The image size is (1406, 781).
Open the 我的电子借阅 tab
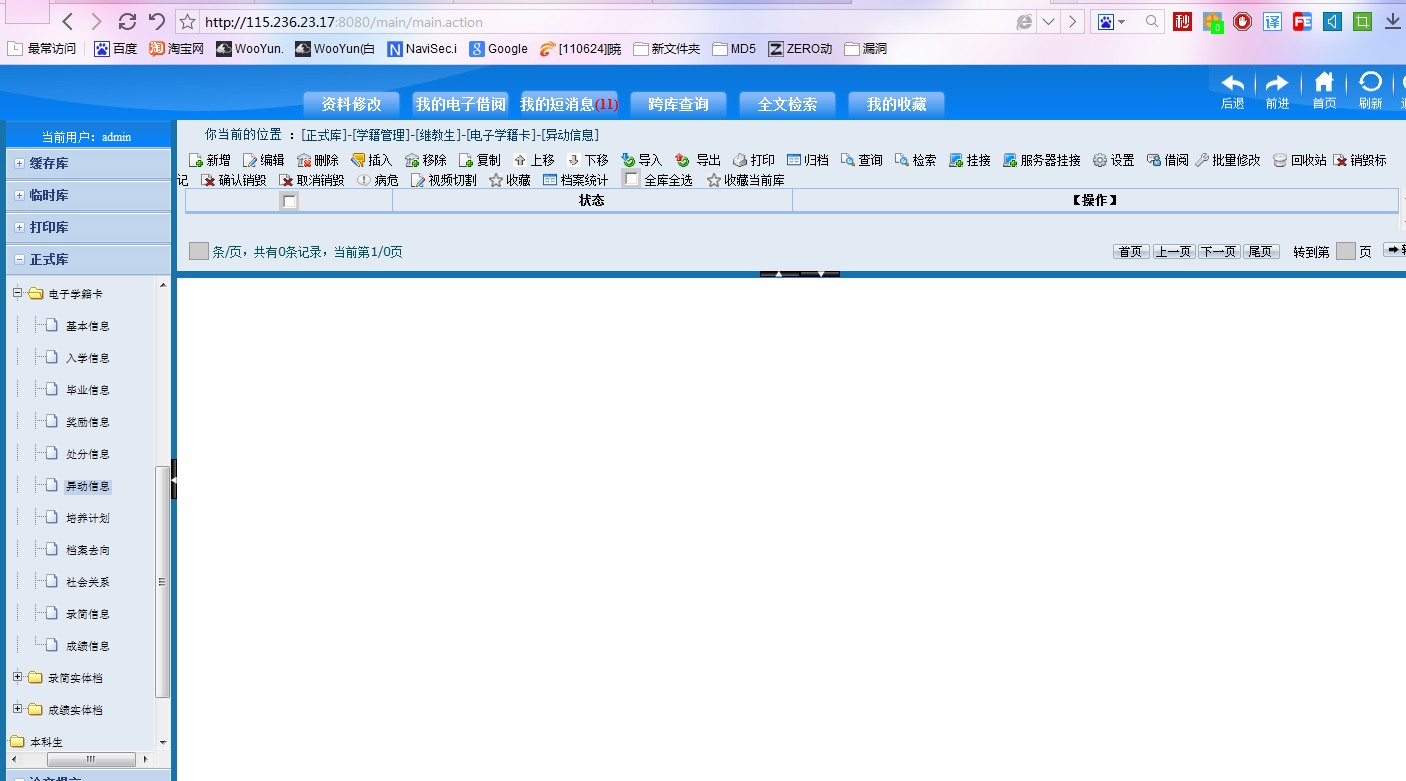point(461,104)
